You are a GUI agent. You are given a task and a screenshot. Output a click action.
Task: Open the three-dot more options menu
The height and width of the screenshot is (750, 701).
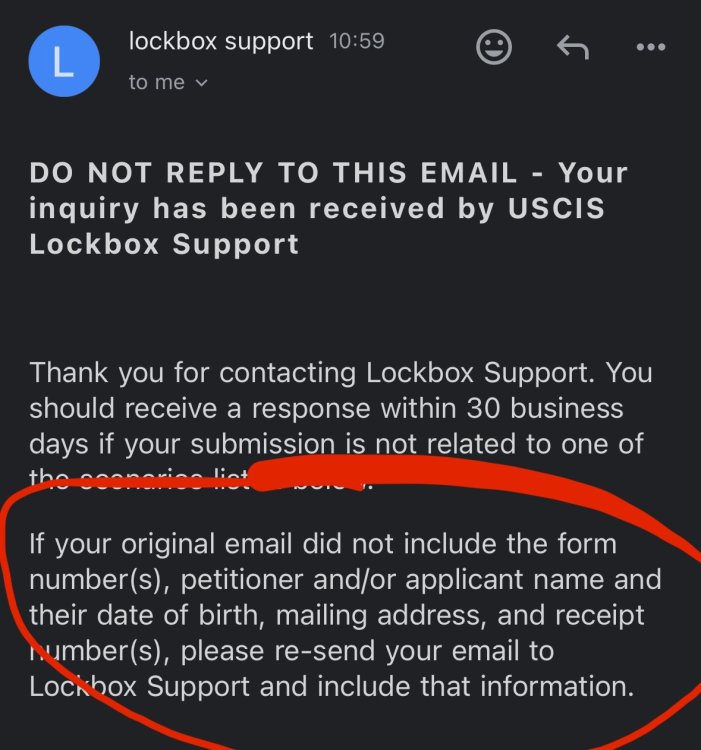coord(650,48)
